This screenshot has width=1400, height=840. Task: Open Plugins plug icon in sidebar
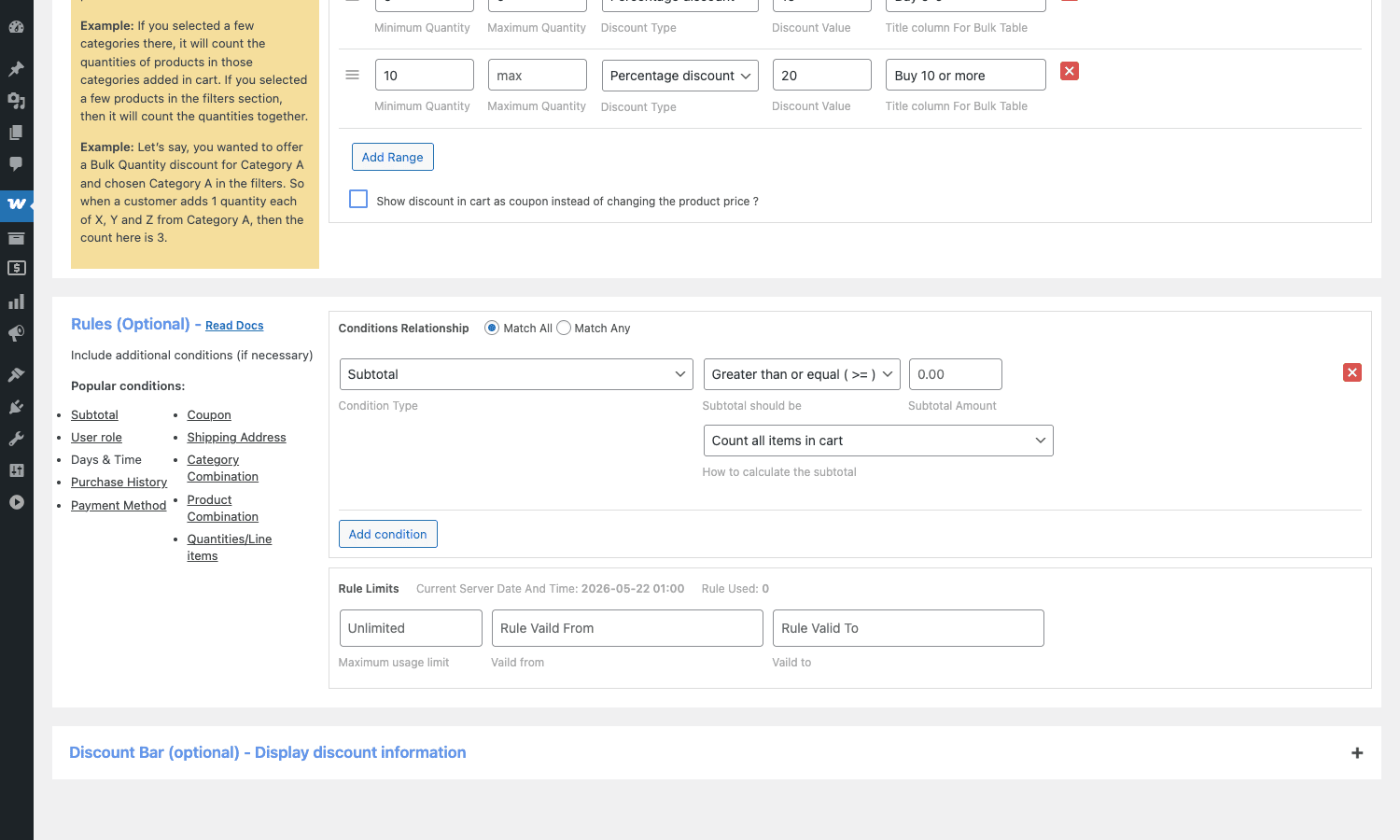(16, 407)
